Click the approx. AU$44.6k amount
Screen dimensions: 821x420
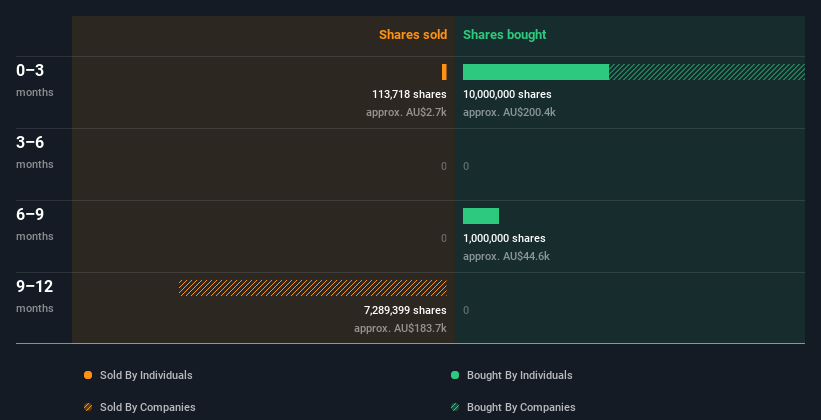(506, 257)
